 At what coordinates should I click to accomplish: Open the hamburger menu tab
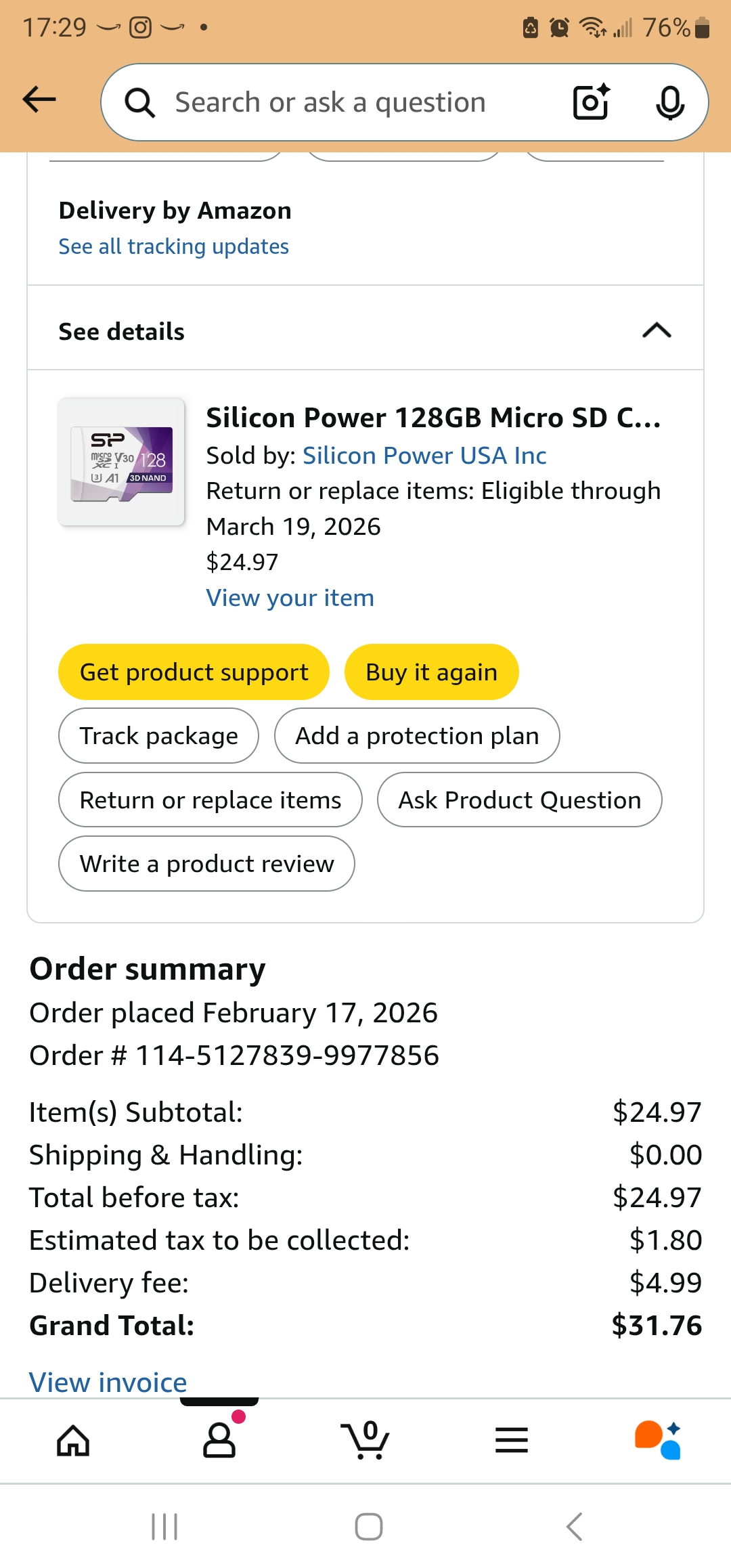tap(512, 1440)
